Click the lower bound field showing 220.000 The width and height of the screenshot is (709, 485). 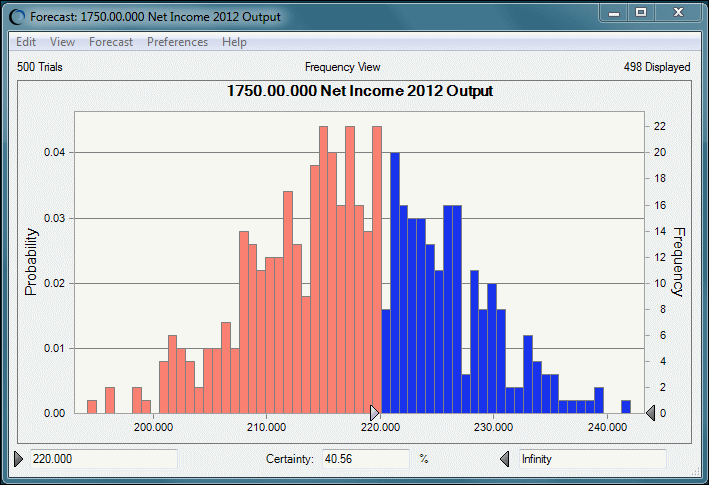click(104, 459)
